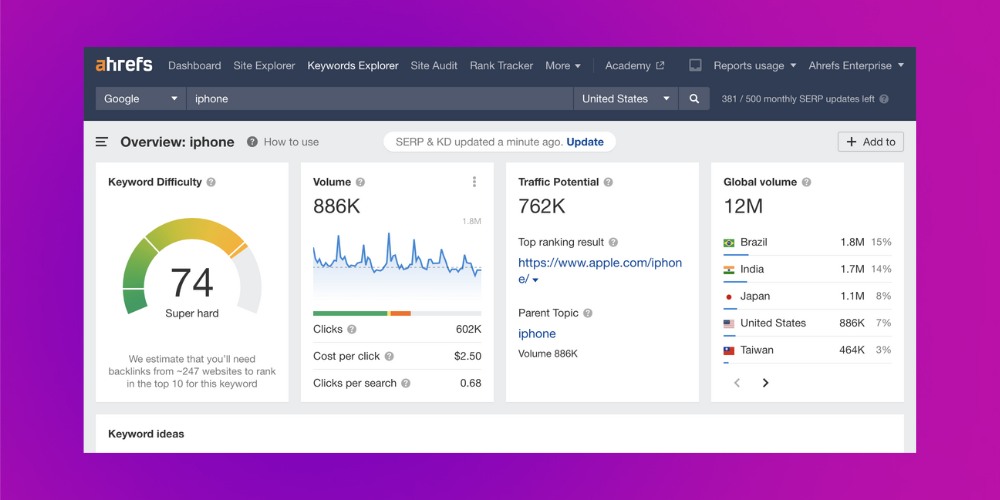This screenshot has height=500, width=1000.
Task: Click the Update link
Action: (585, 142)
